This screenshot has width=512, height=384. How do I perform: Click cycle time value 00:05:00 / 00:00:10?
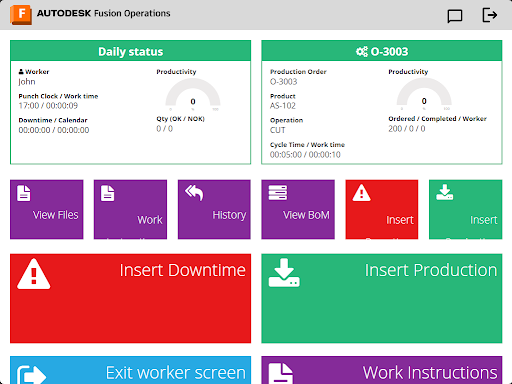(x=305, y=155)
